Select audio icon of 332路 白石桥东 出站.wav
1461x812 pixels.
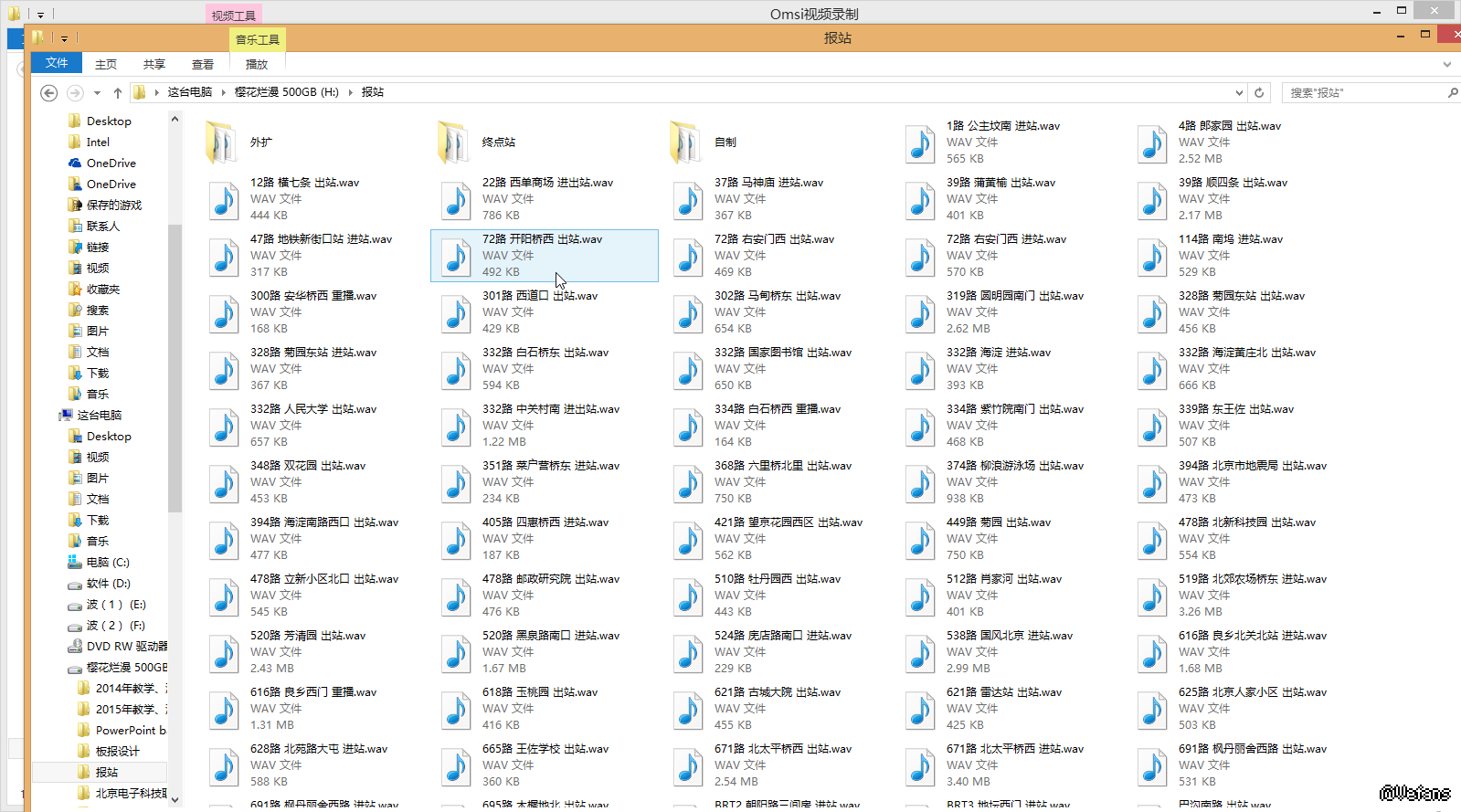pos(456,369)
